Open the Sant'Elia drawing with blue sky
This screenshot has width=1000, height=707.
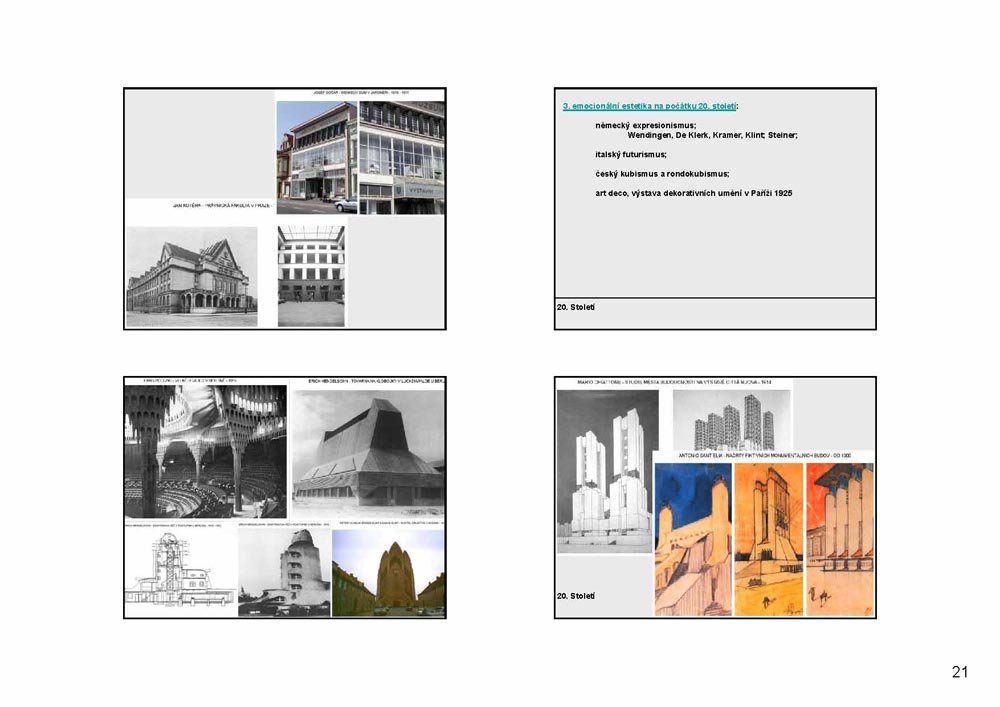[x=693, y=539]
